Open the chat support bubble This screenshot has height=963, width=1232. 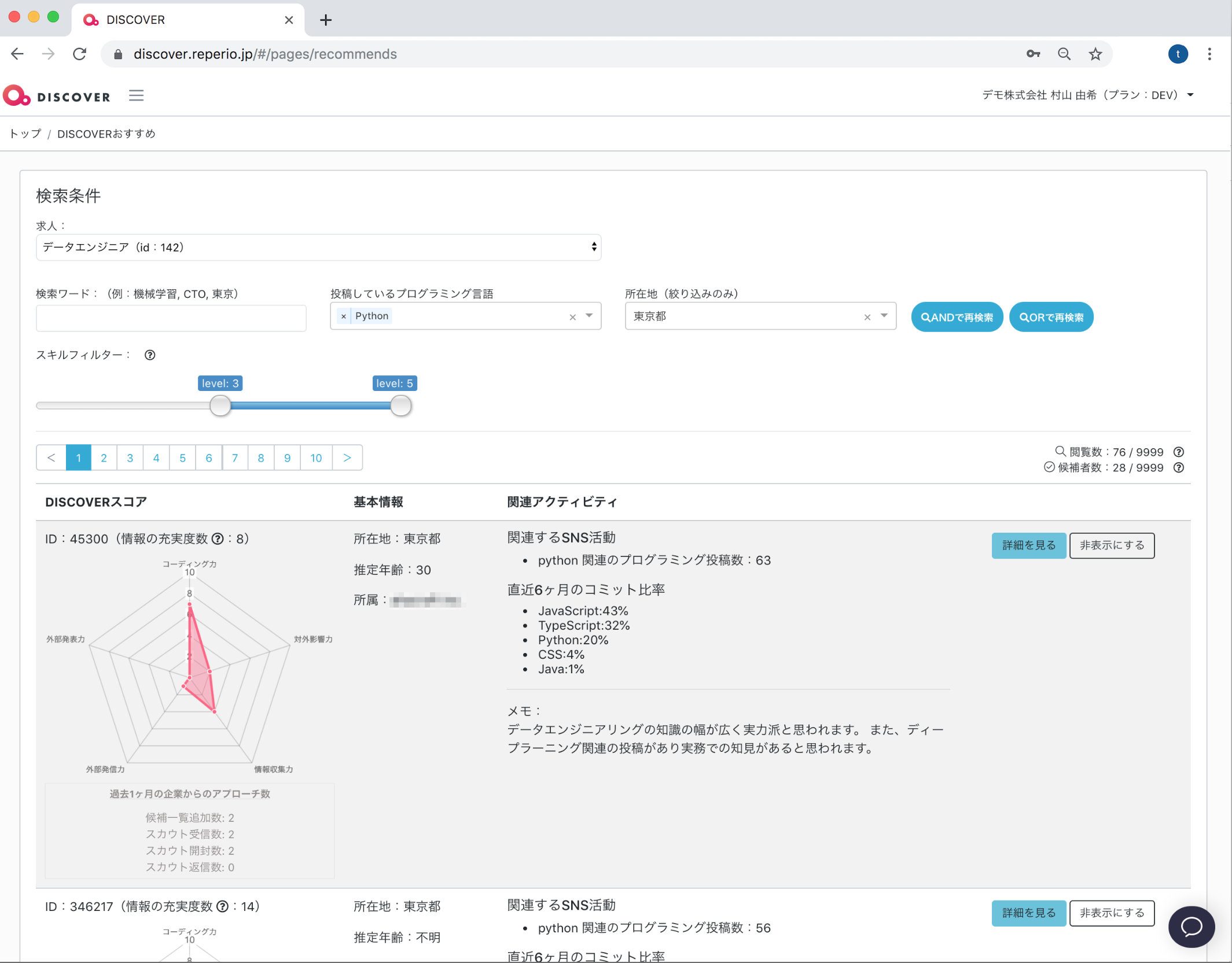[x=1191, y=927]
